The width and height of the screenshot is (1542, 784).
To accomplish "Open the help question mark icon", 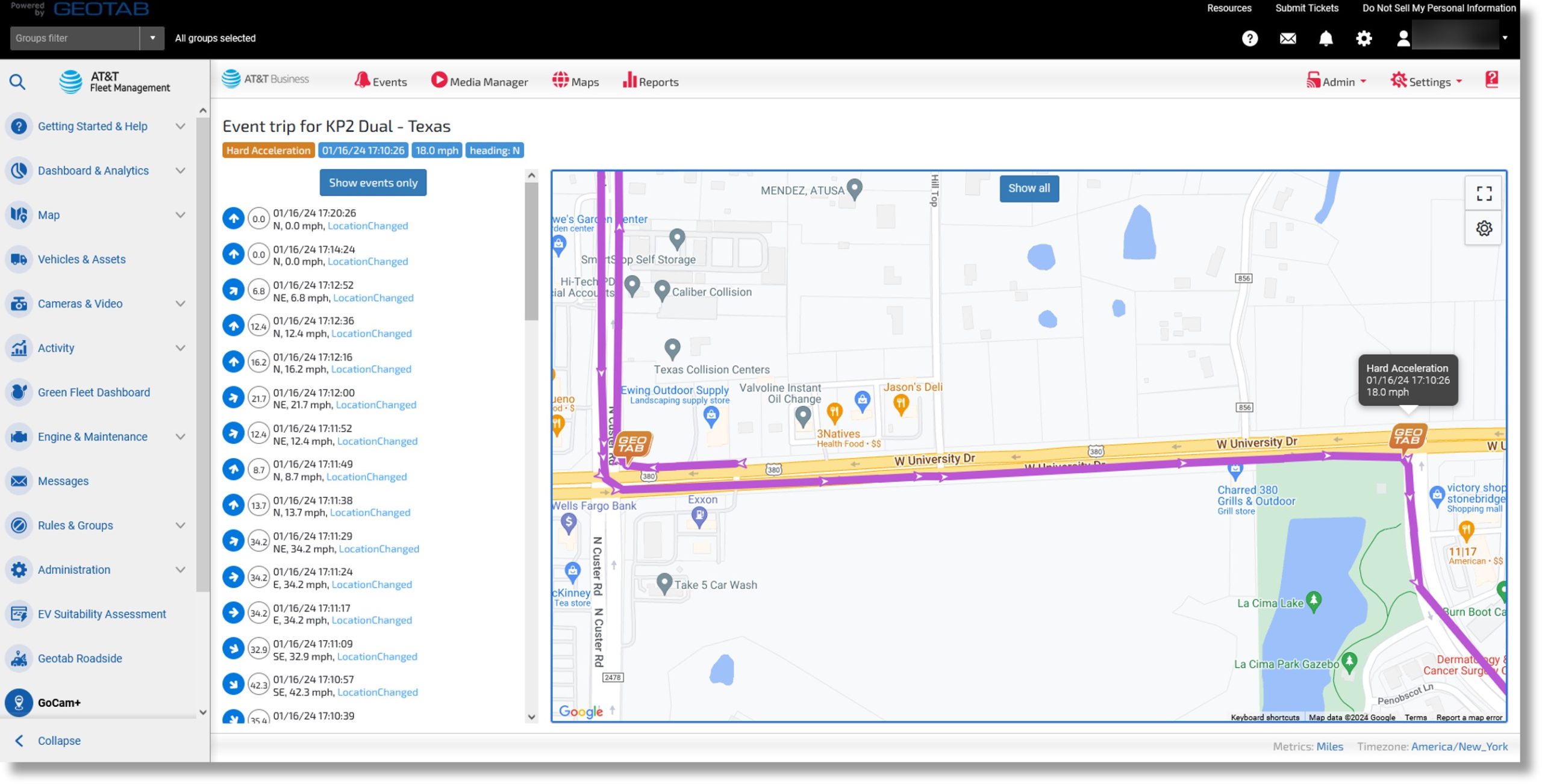I will point(1250,39).
